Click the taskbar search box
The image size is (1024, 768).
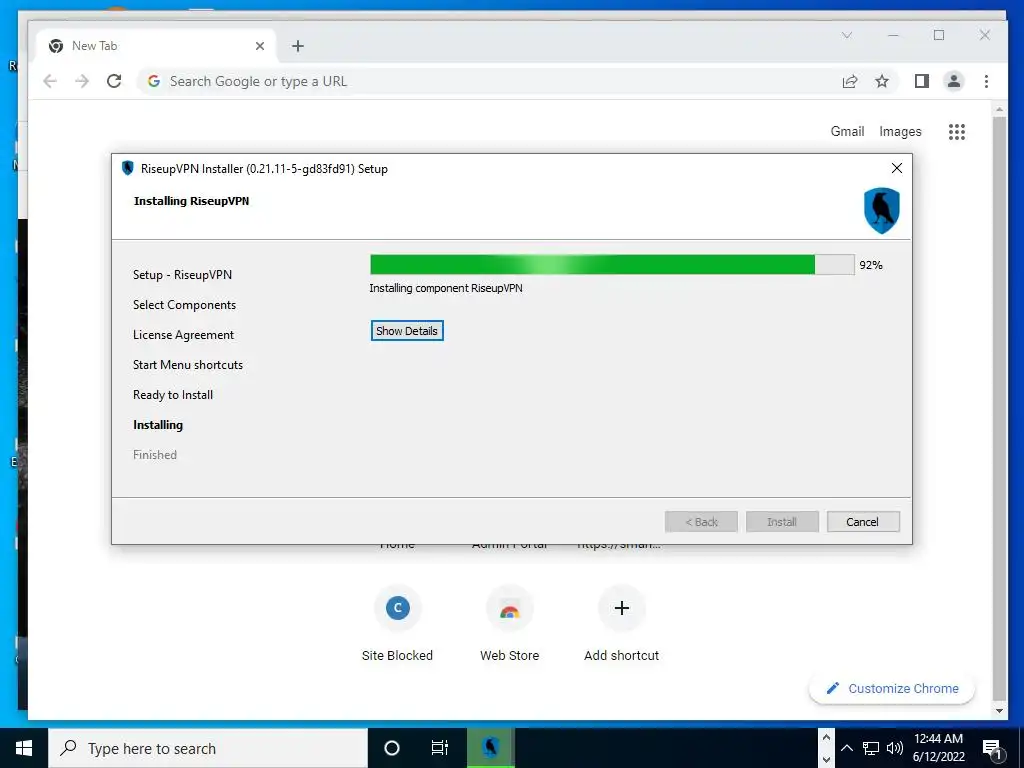pyautogui.click(x=208, y=748)
